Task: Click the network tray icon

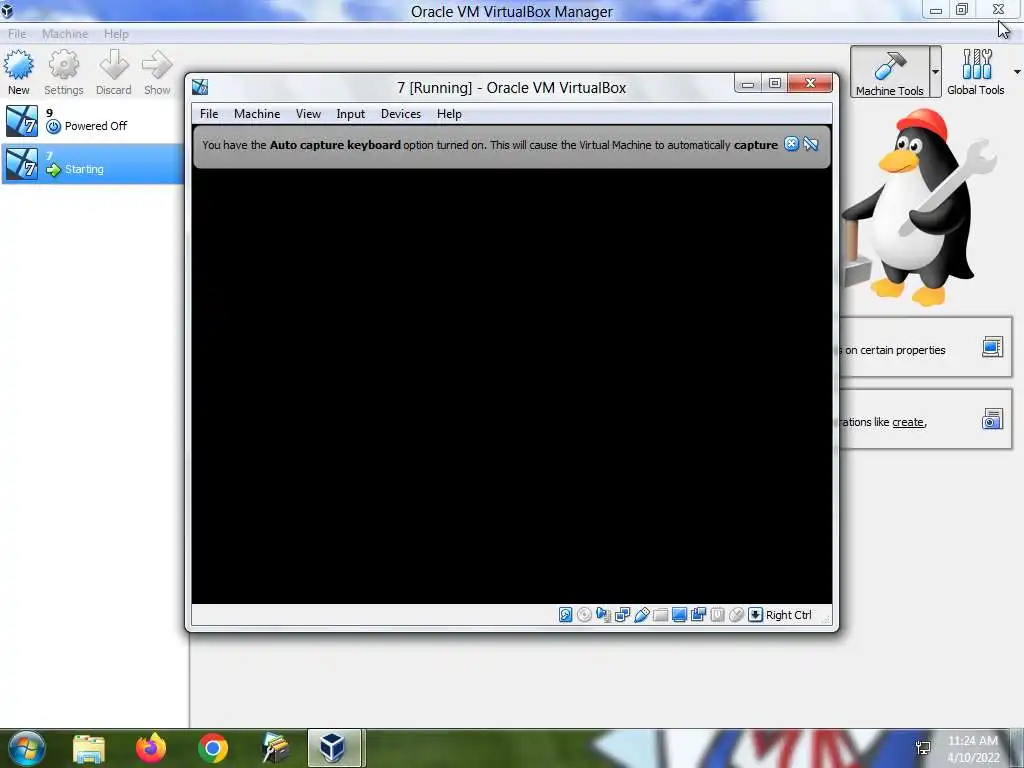Action: pyautogui.click(x=923, y=748)
